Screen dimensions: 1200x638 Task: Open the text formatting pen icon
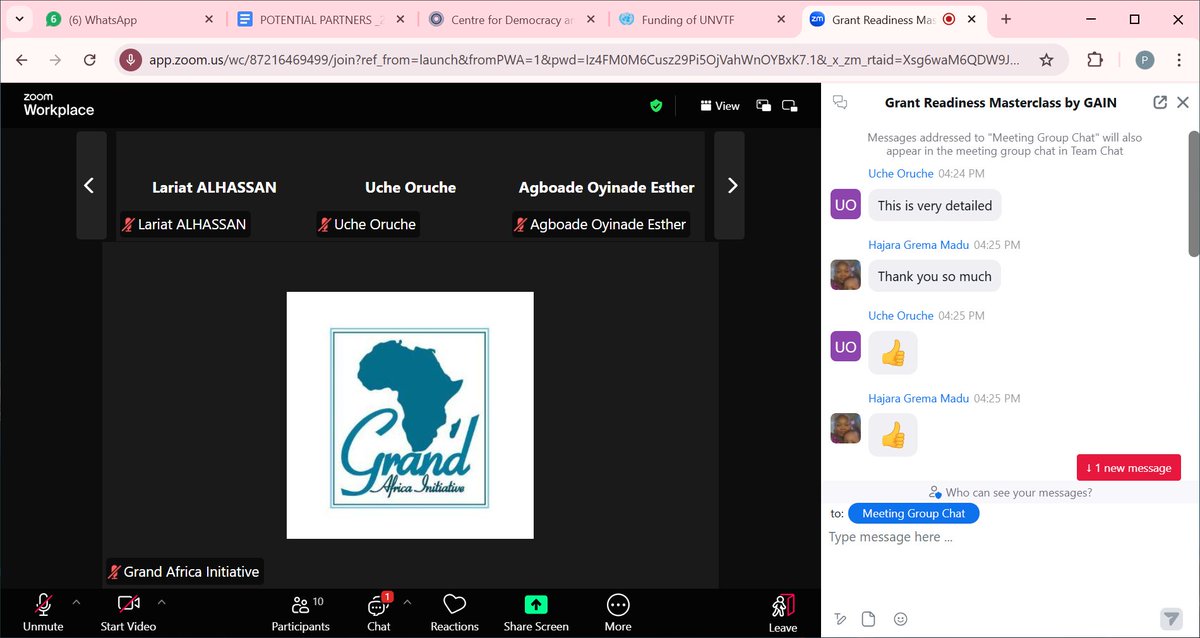[841, 618]
